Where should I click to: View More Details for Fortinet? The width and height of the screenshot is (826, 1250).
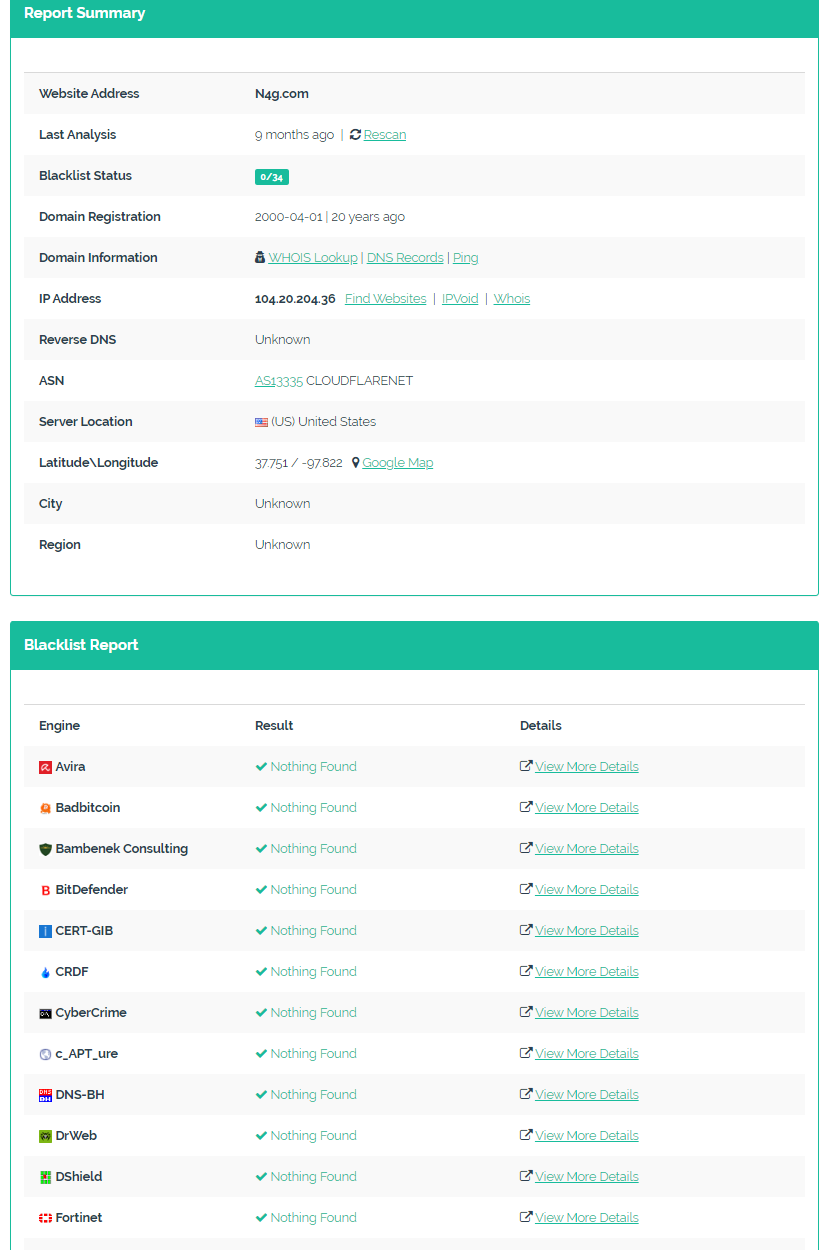tap(587, 1218)
